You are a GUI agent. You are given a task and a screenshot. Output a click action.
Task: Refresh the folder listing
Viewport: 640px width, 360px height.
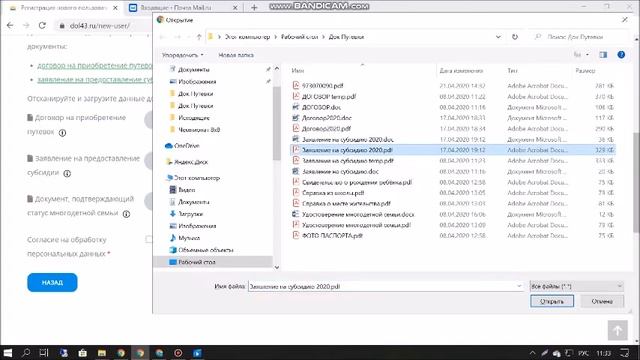point(515,37)
